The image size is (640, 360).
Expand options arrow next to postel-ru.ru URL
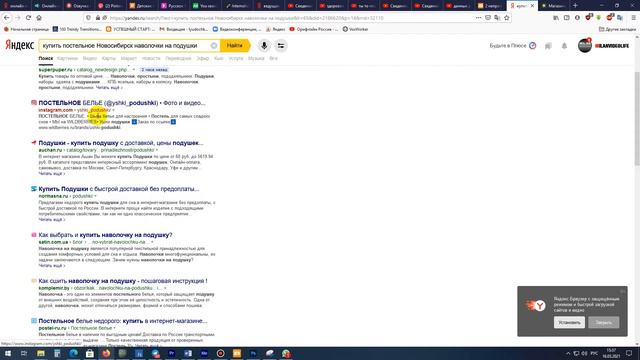114,328
